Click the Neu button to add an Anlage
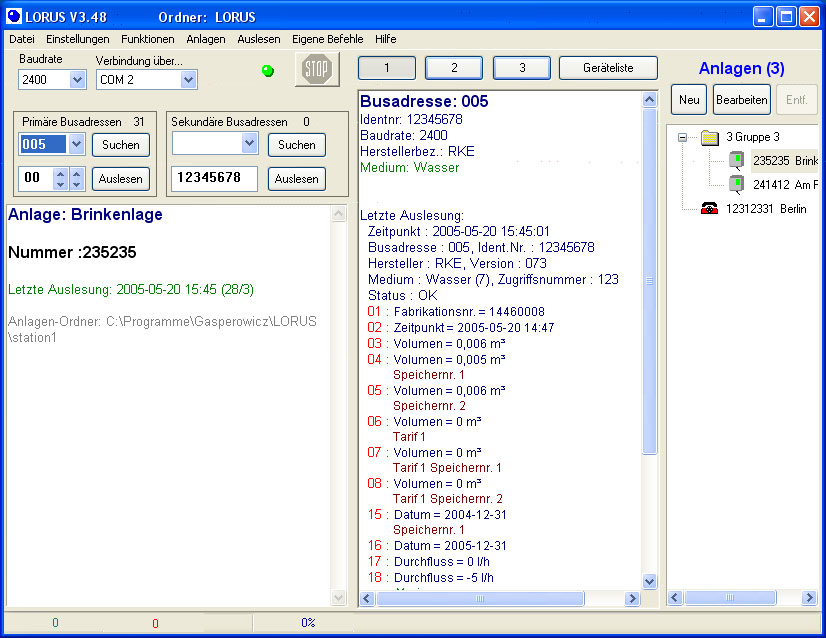Viewport: 826px width, 638px height. (x=688, y=100)
